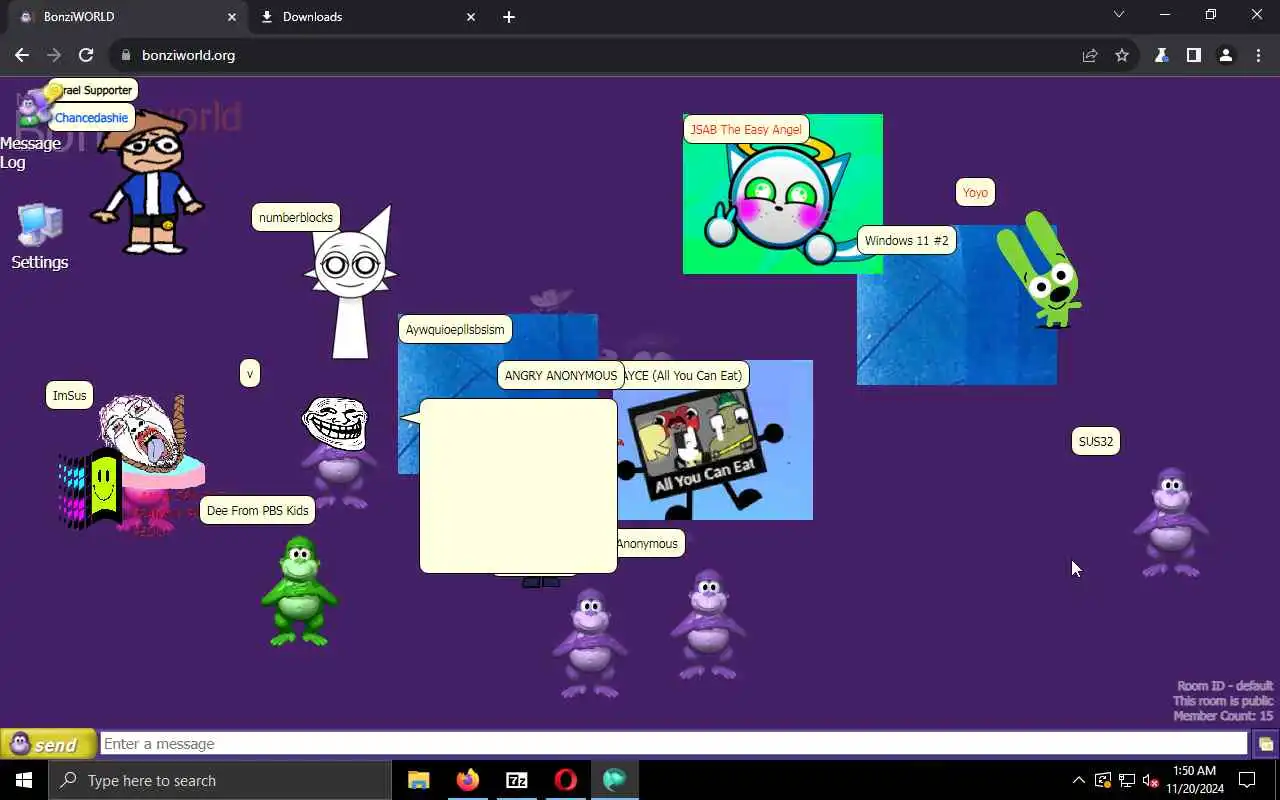Open the browser profile icon
Viewport: 1280px width, 800px height.
point(1225,56)
